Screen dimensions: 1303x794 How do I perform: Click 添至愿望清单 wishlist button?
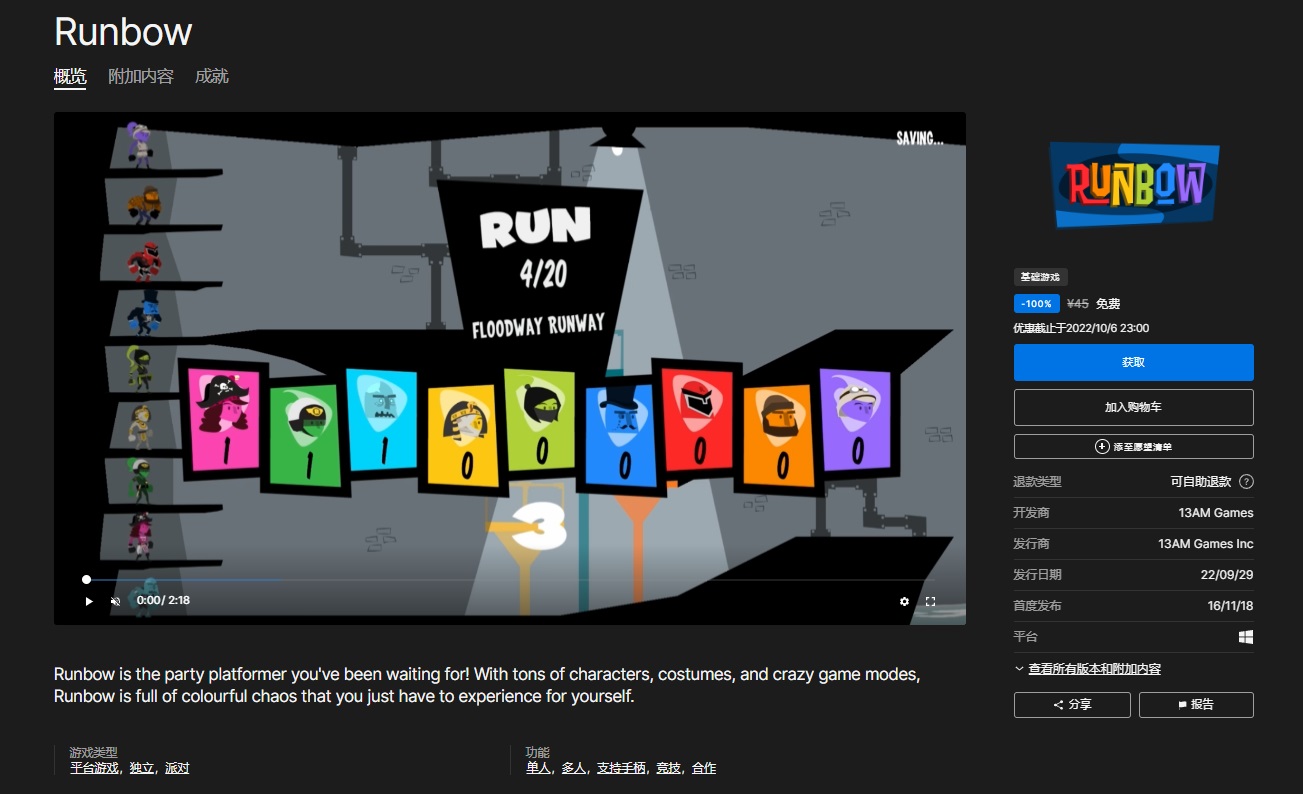coord(1133,446)
